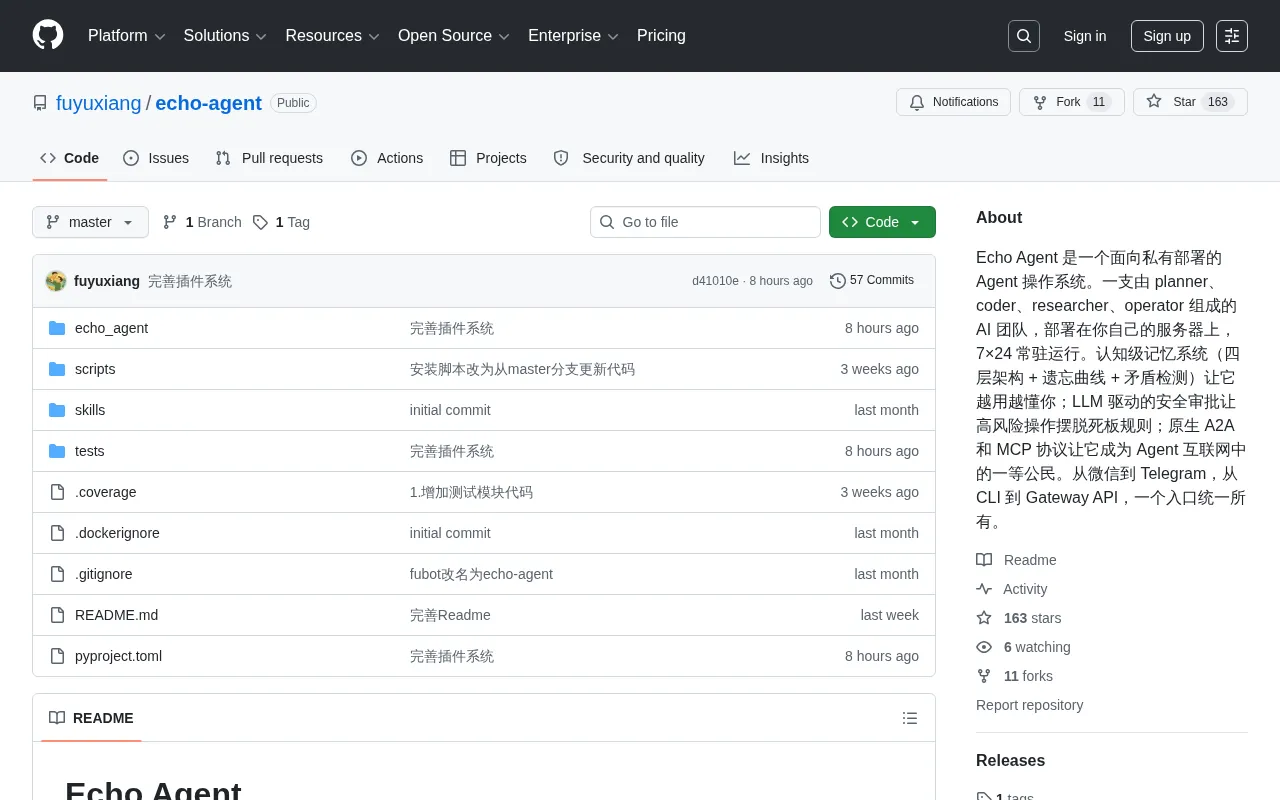The width and height of the screenshot is (1280, 800).
Task: Open the echo_agent folder icon
Action: pos(57,328)
